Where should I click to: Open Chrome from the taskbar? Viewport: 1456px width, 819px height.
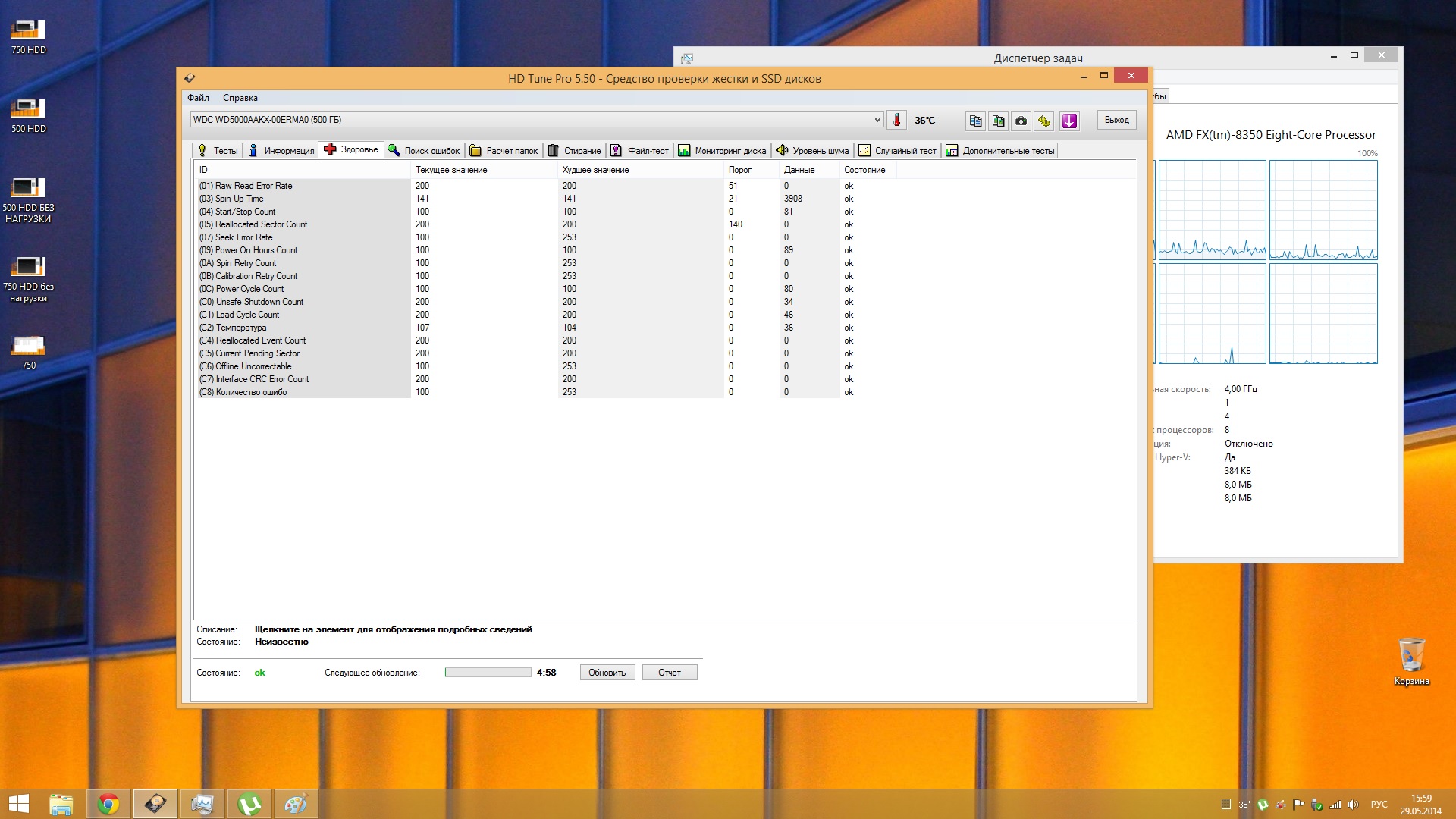tap(108, 804)
